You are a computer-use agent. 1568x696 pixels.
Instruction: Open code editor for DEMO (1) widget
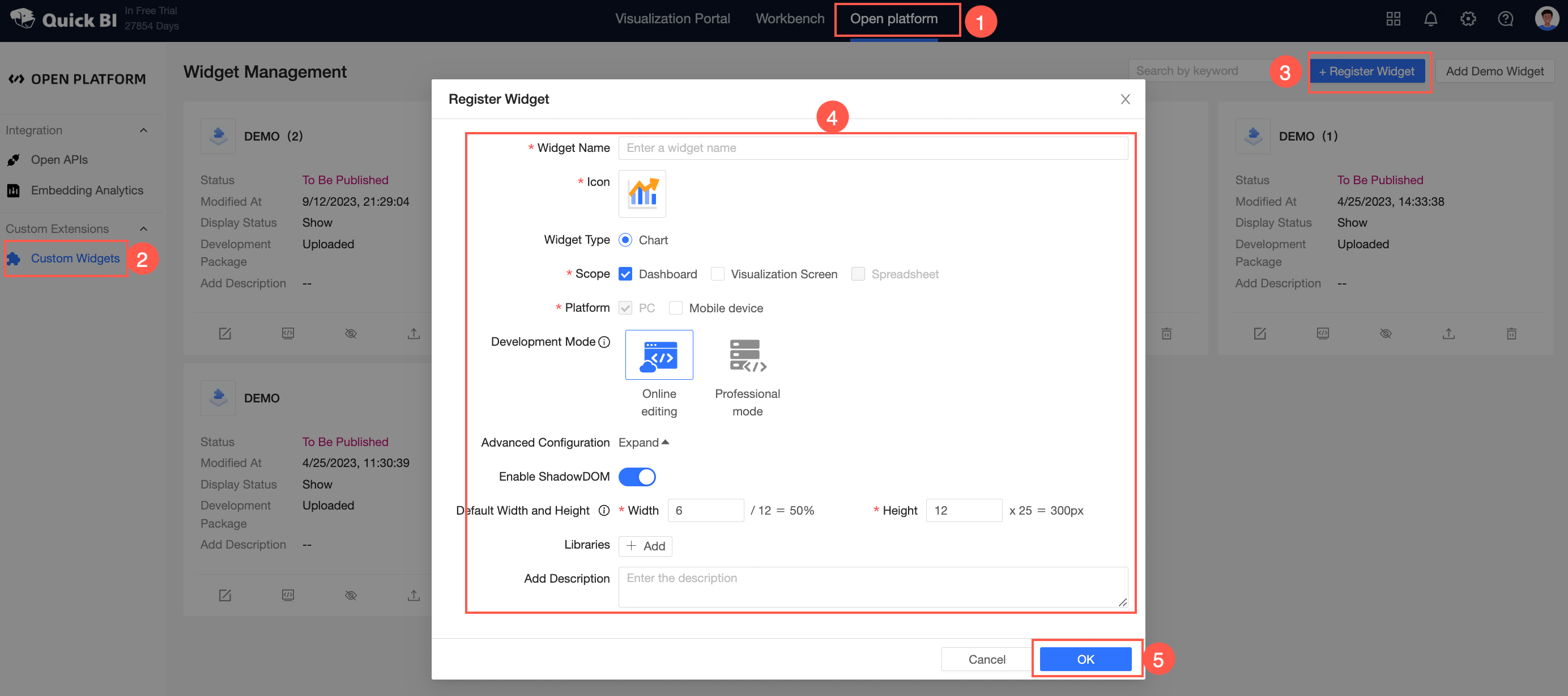click(1323, 334)
